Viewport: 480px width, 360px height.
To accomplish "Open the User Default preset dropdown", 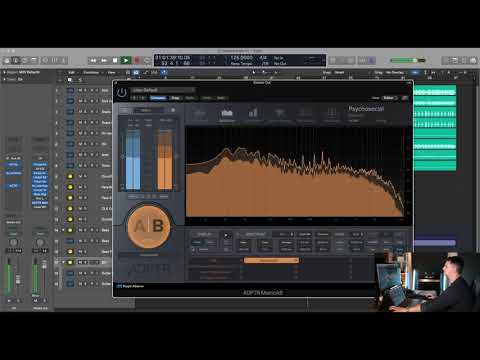I will point(163,90).
